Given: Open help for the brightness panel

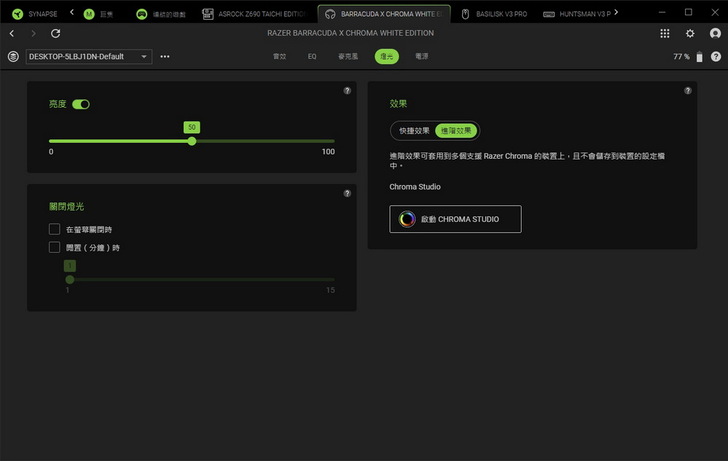Looking at the screenshot, I should [x=347, y=91].
